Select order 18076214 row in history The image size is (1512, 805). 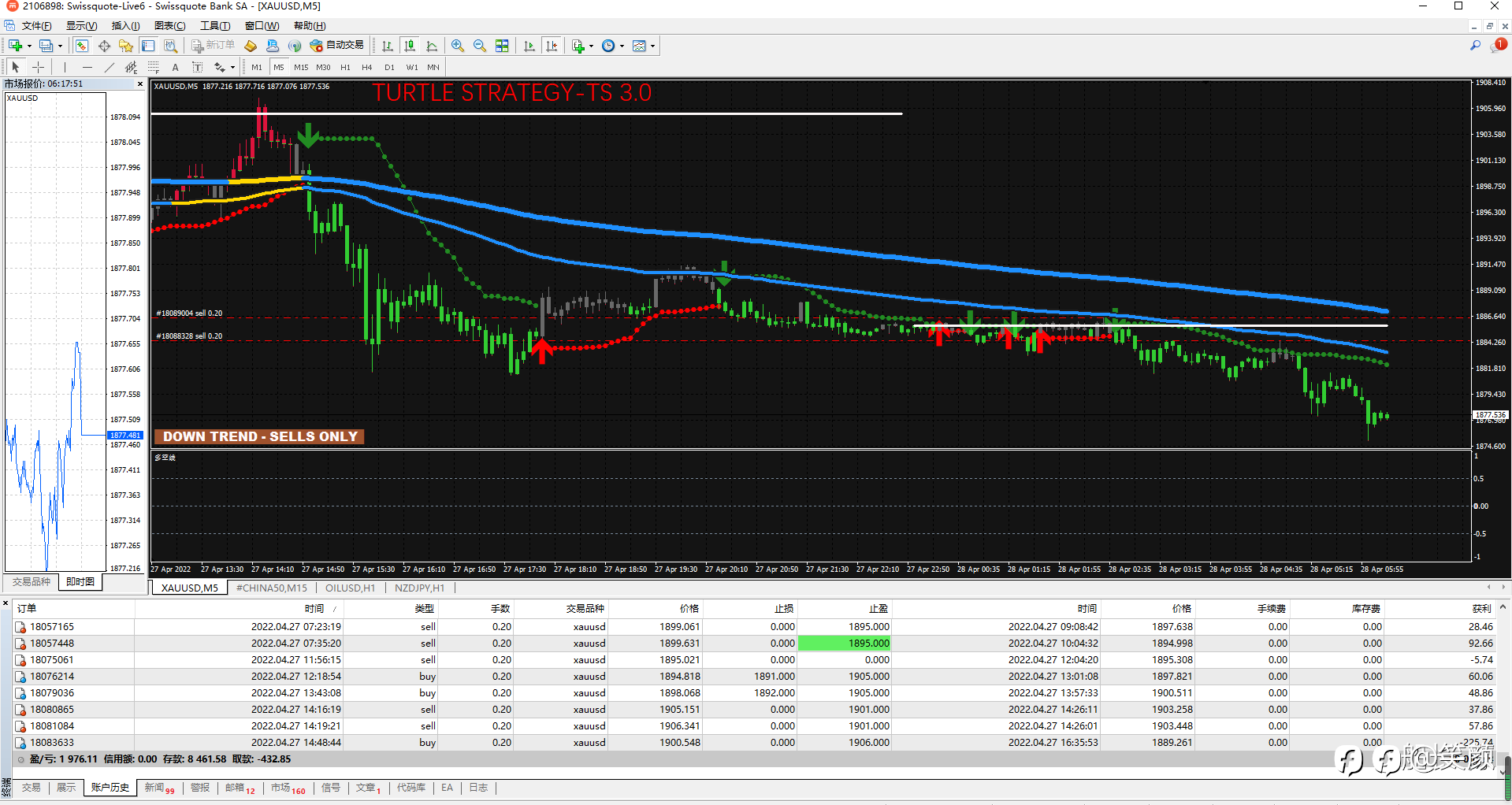[52, 677]
